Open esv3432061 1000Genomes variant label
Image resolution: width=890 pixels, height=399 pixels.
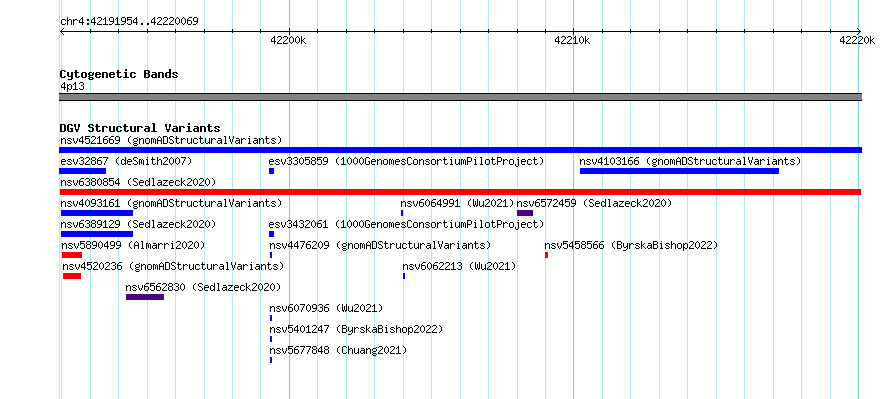[x=406, y=224]
